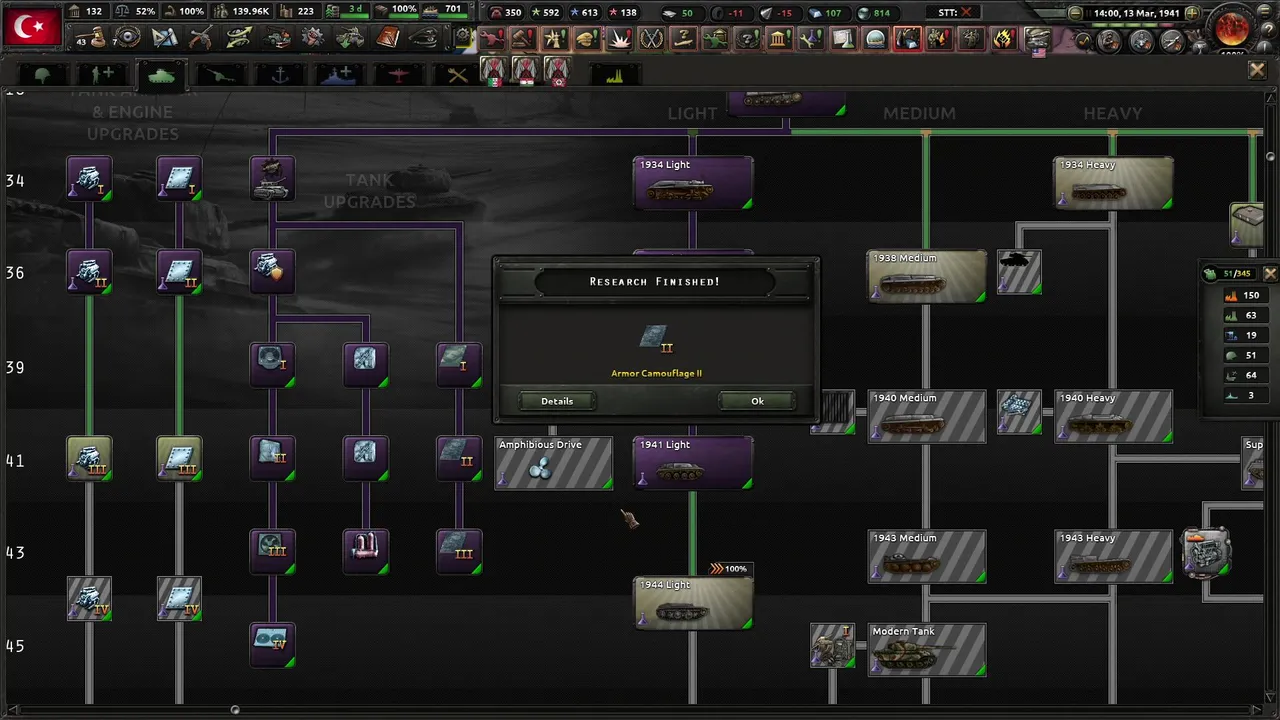1280x720 pixels.
Task: Select the 1940 Medium tank technology
Action: 926,416
